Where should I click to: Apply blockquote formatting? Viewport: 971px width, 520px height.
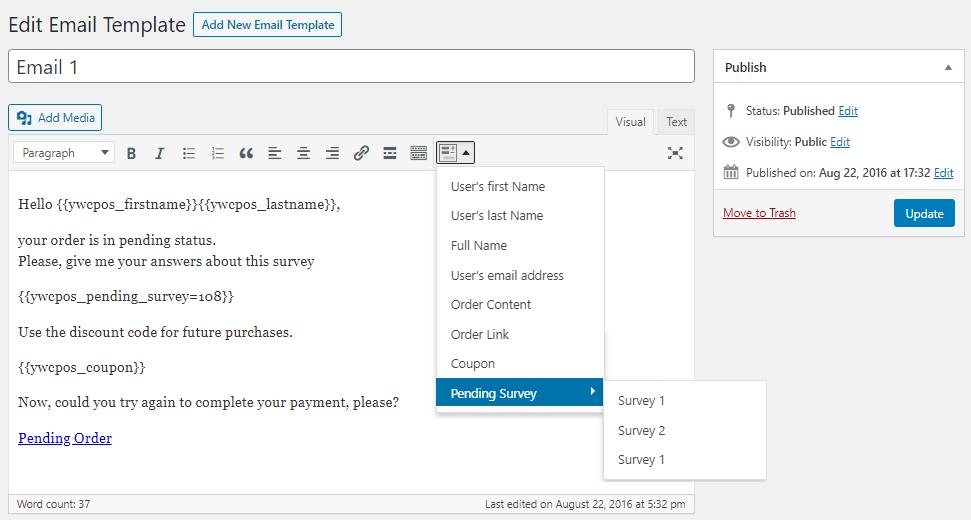pyautogui.click(x=246, y=153)
